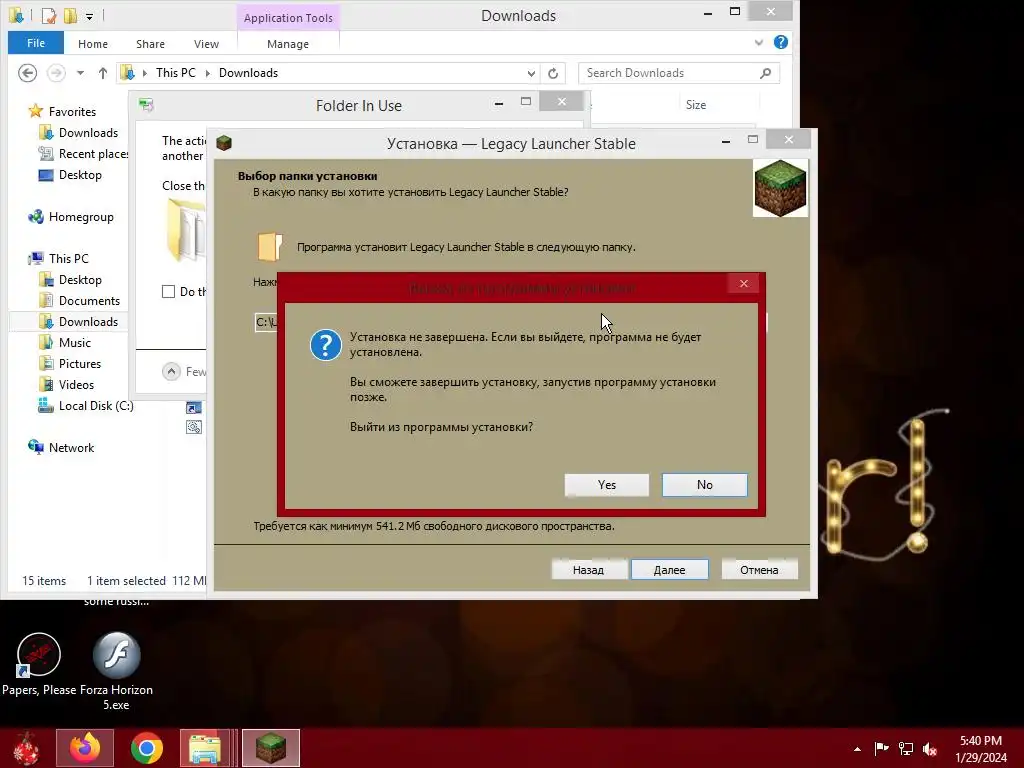Open the recent locations dropdown arrow
This screenshot has width=1024, height=768.
click(80, 73)
